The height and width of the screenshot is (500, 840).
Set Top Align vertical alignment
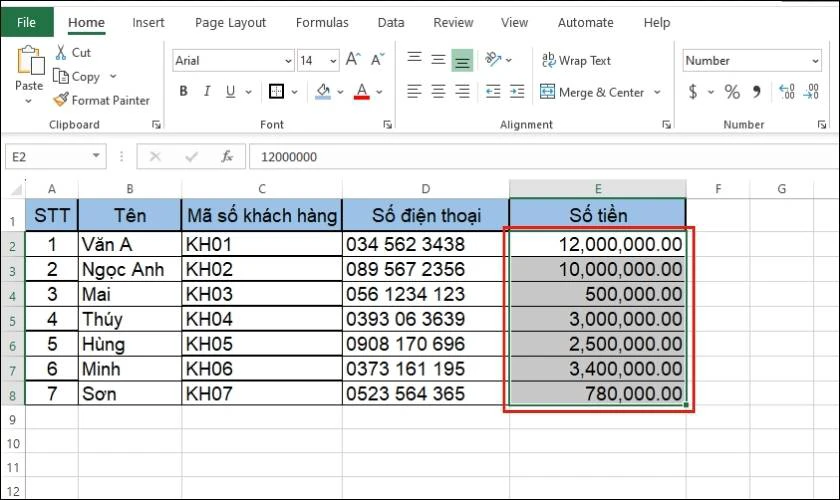tap(414, 59)
